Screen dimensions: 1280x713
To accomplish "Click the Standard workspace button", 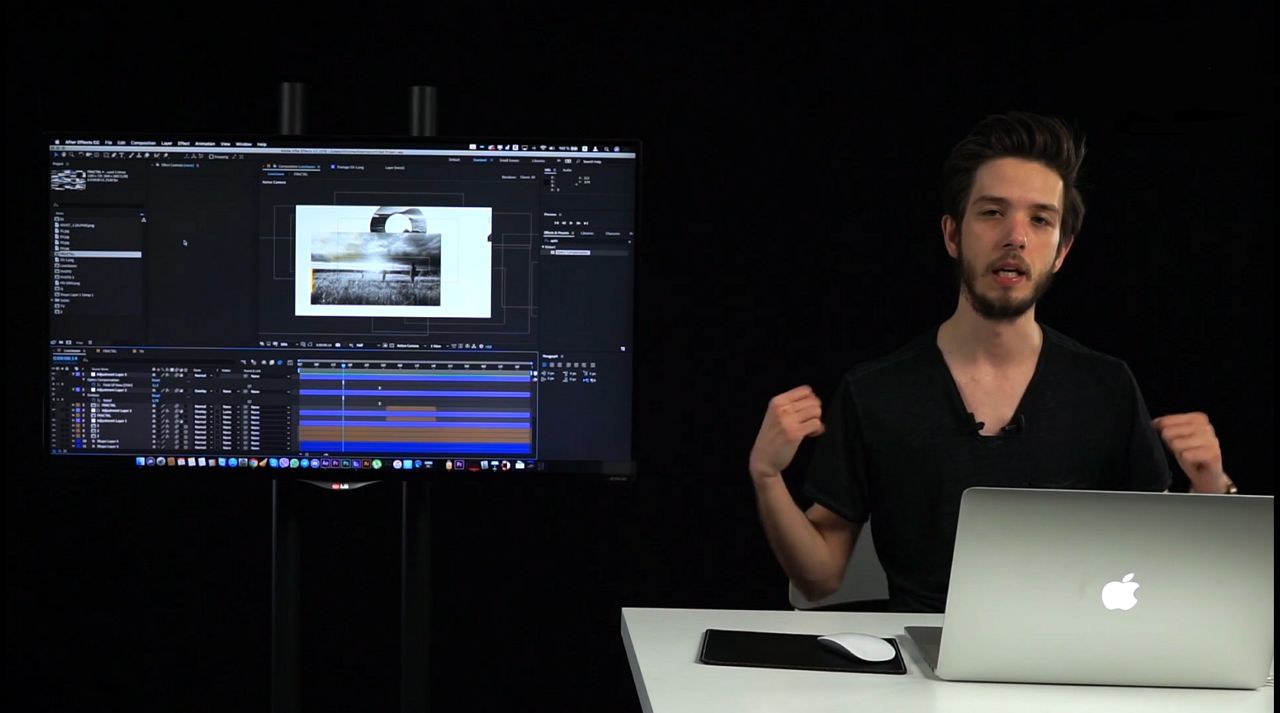I will pyautogui.click(x=480, y=160).
